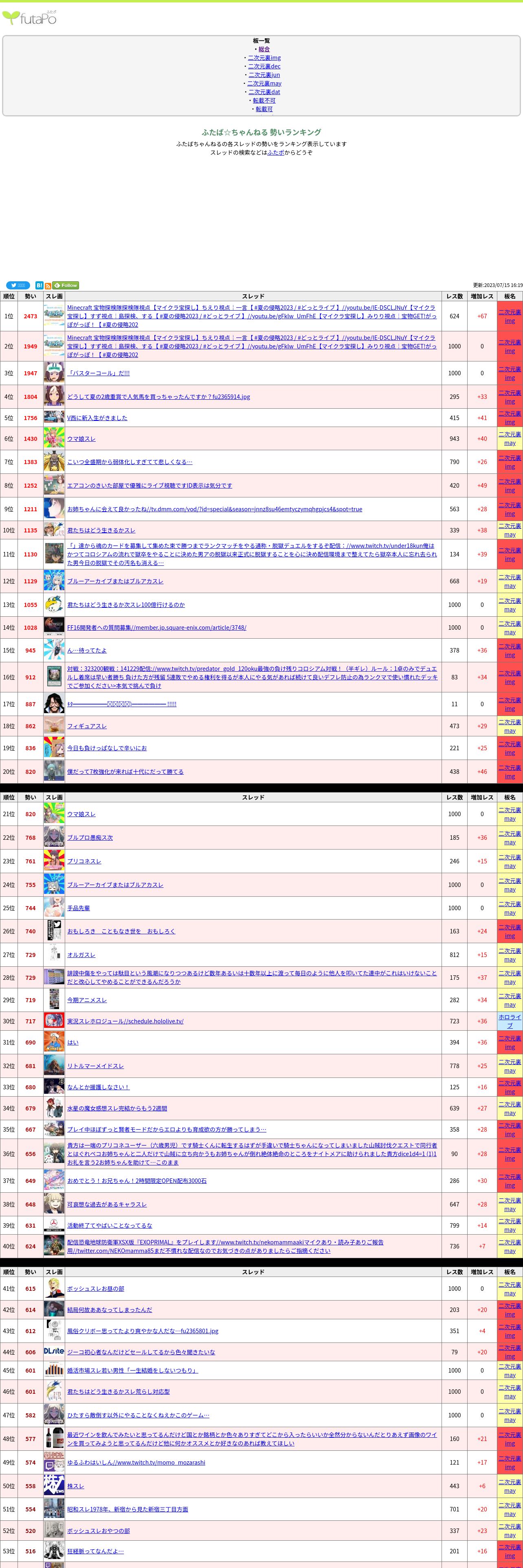Click the Twitter tweet button

pyautogui.click(x=18, y=285)
